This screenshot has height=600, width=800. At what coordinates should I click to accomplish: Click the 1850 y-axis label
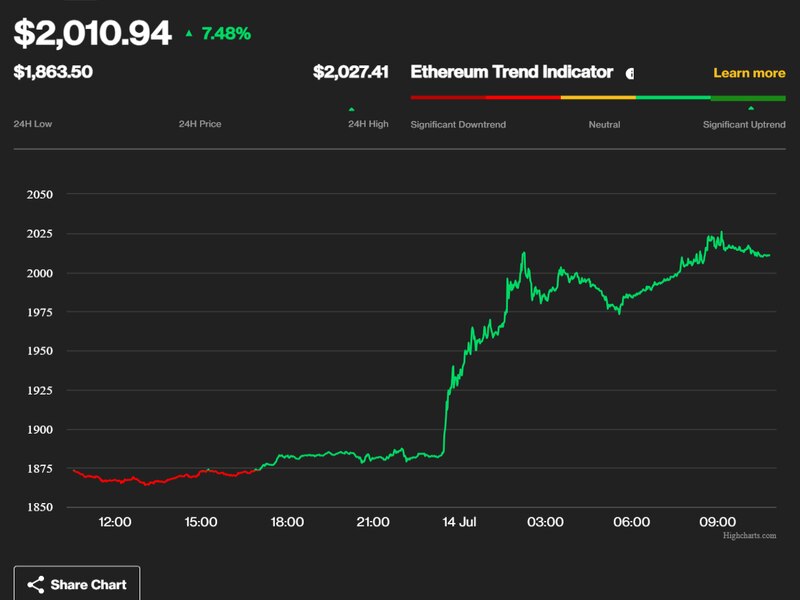tap(40, 507)
